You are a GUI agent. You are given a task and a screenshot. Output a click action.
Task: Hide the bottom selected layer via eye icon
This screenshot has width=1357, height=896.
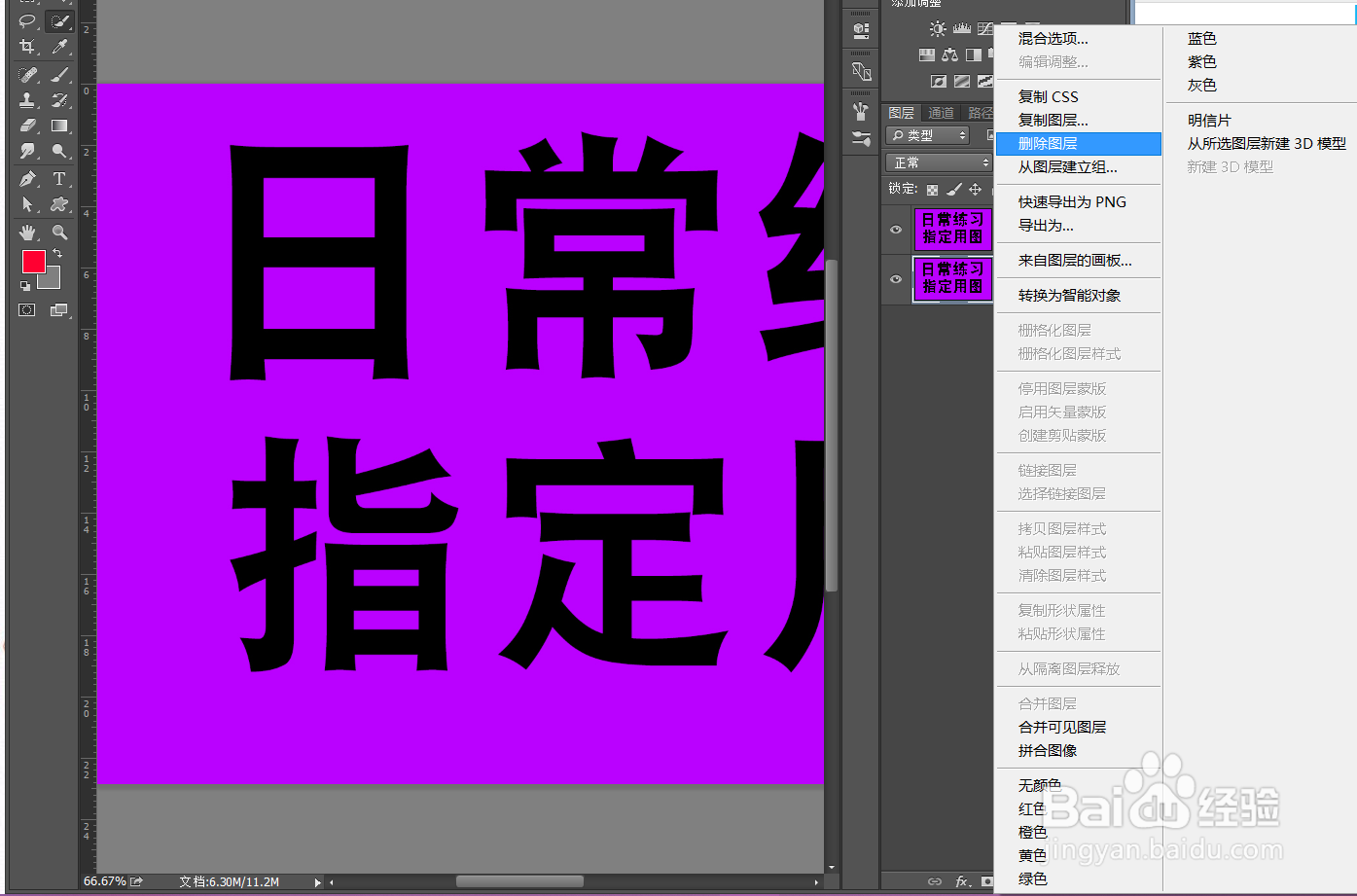tap(896, 279)
